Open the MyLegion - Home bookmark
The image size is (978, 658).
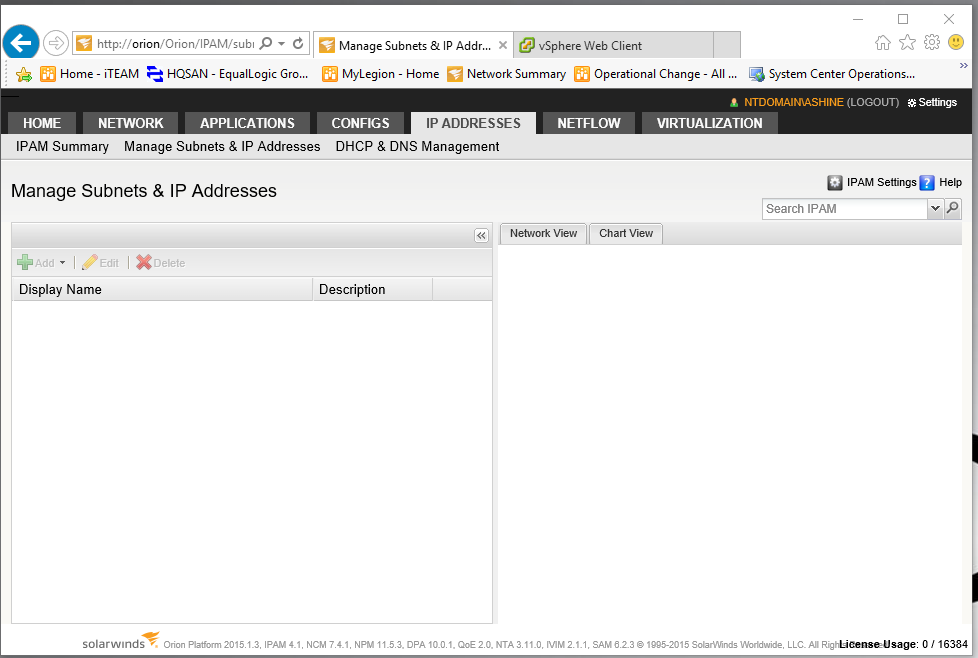380,74
